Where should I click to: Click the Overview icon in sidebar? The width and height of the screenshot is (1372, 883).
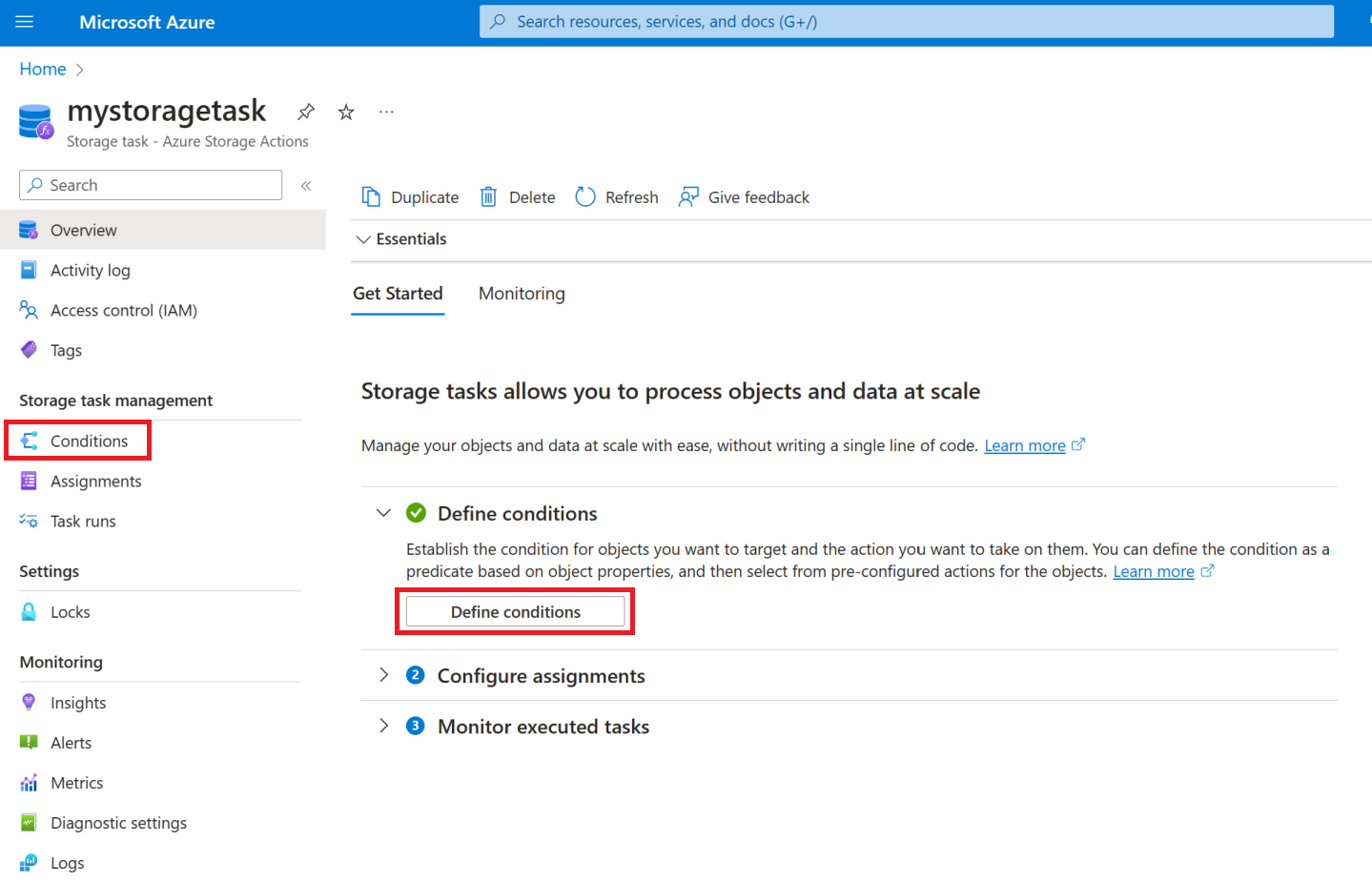coord(29,230)
